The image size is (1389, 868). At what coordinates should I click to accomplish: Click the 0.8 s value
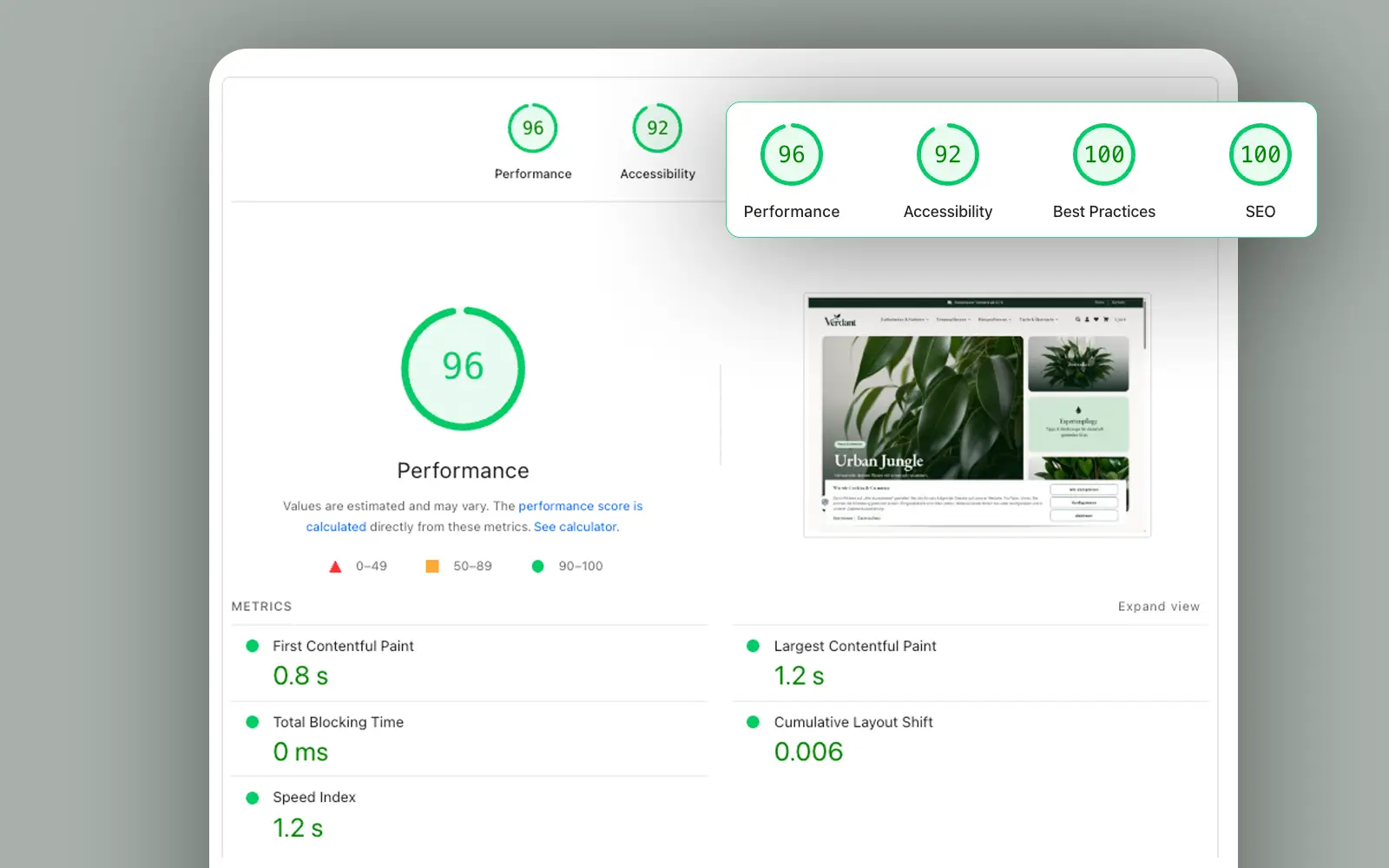(x=300, y=676)
